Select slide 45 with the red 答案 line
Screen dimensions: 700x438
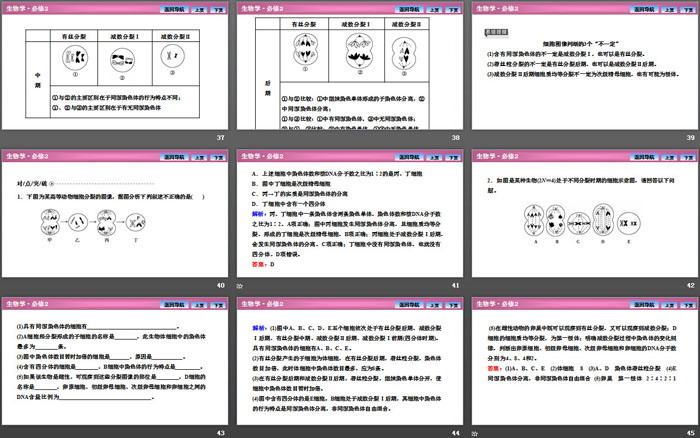[x=585, y=361]
